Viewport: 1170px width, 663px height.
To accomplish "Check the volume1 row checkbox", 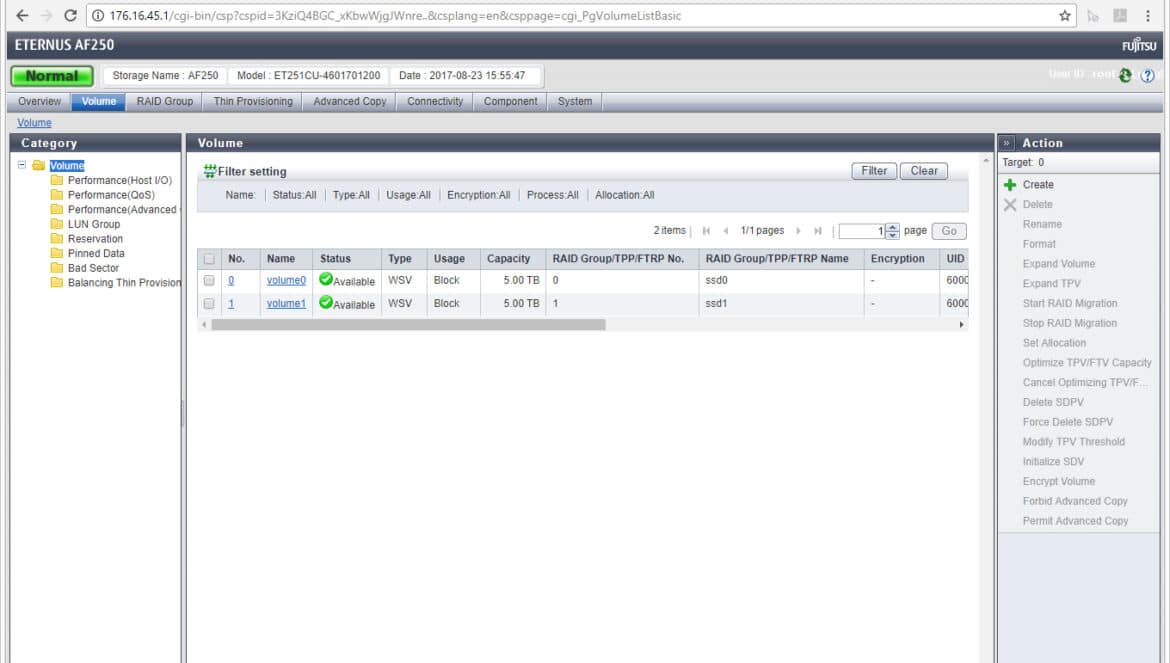I will [x=209, y=304].
